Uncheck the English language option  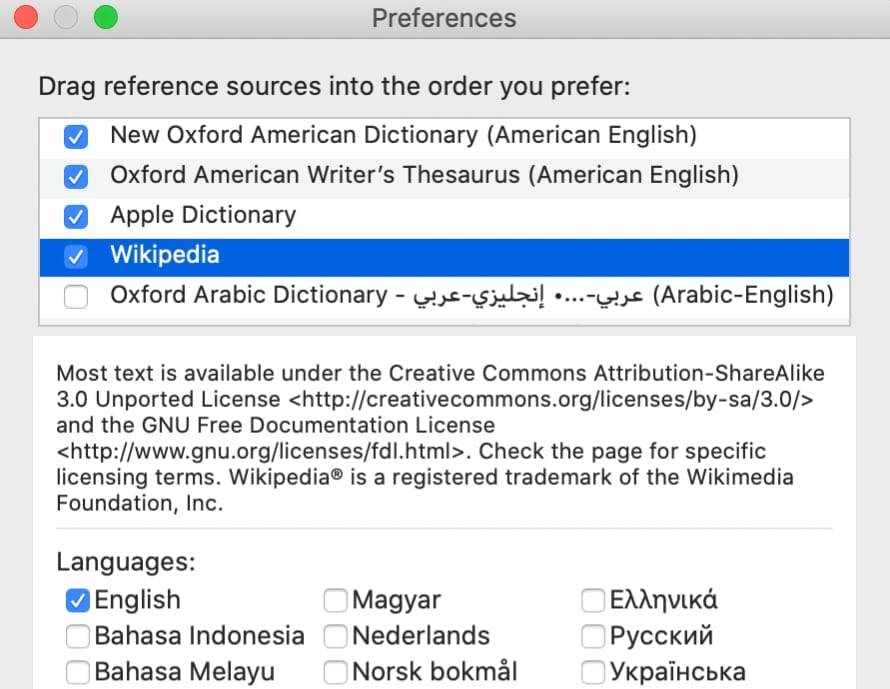point(77,600)
